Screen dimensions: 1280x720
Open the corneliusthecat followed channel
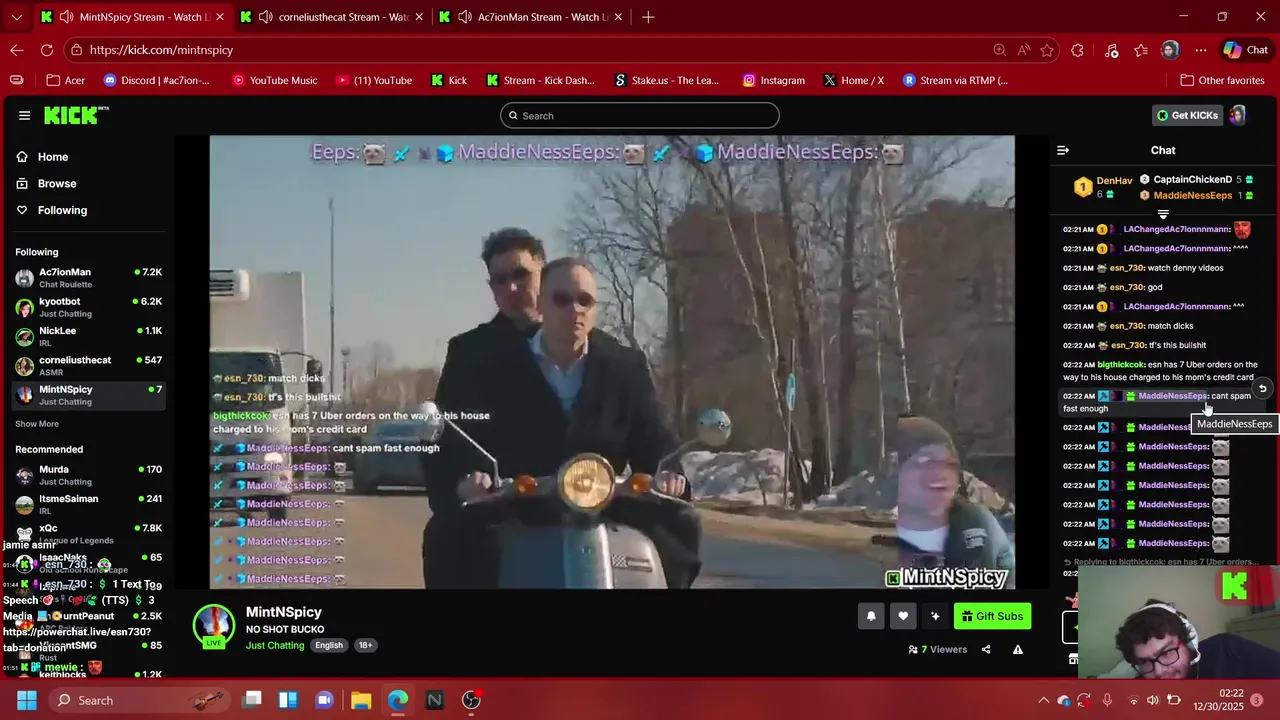pos(88,365)
